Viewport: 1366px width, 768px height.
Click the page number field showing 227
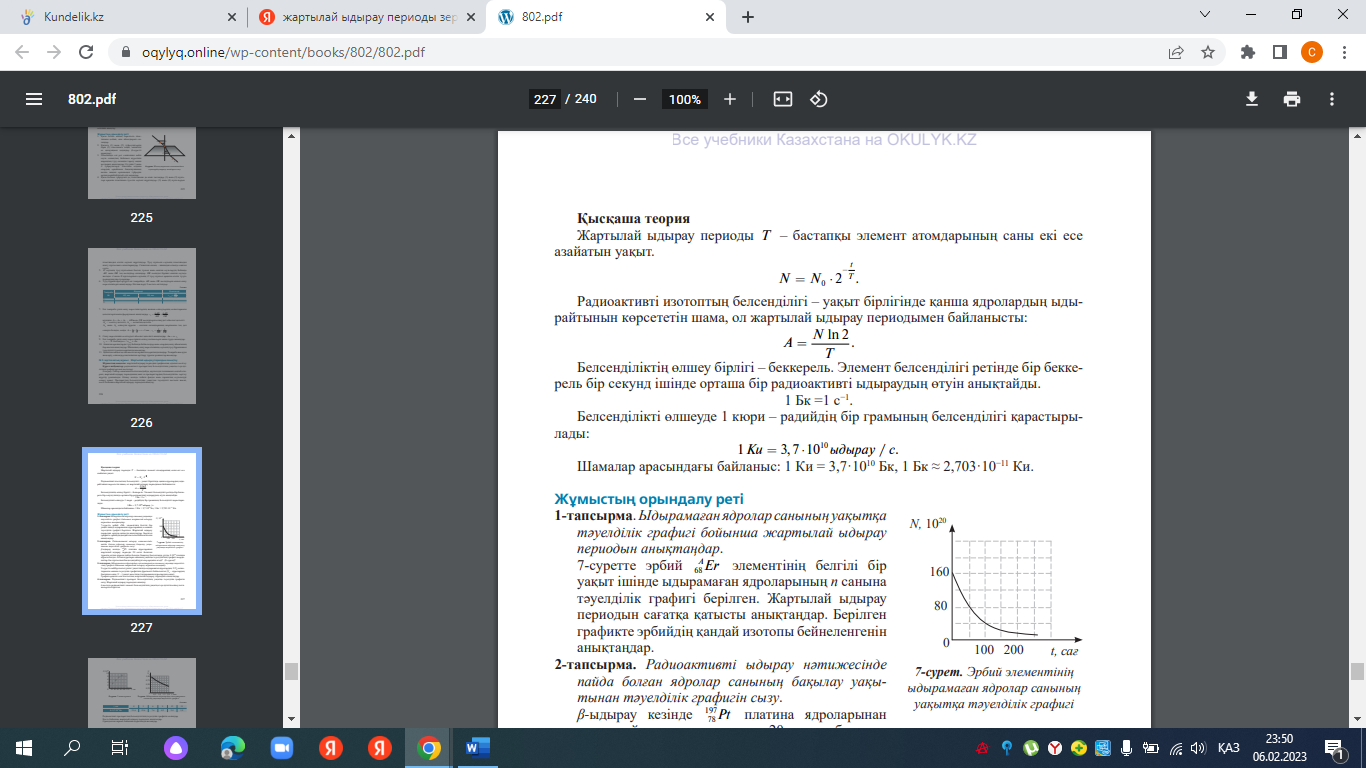(544, 99)
